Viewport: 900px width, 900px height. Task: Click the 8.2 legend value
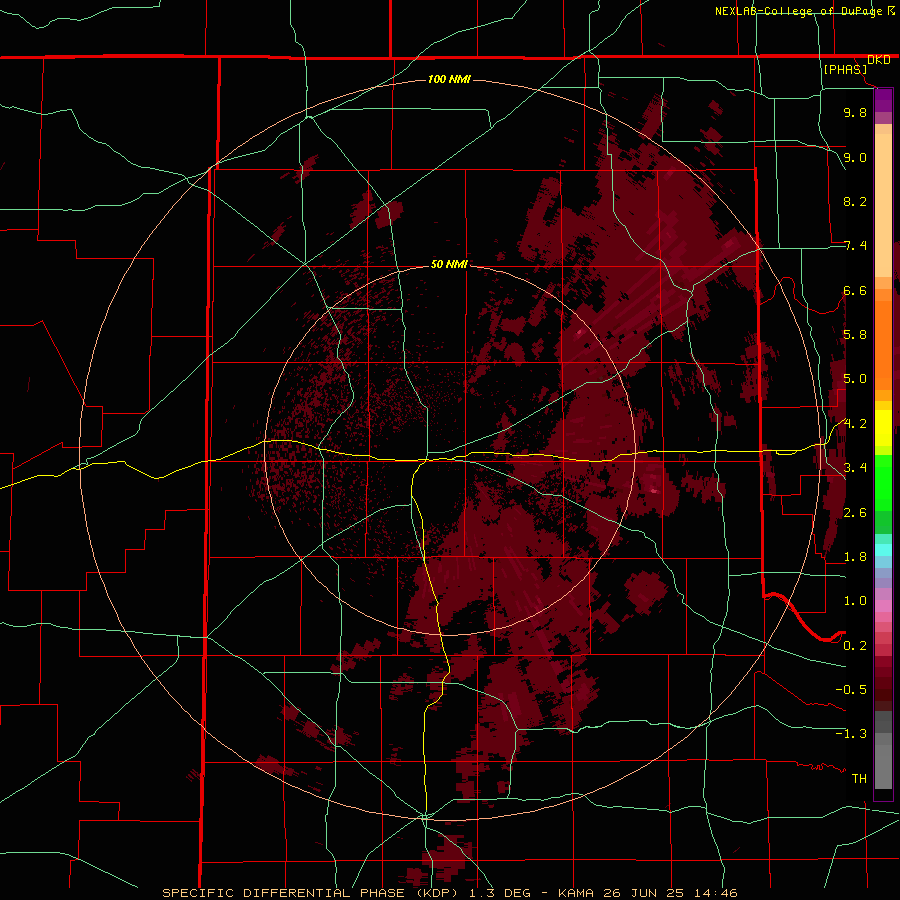(x=855, y=201)
